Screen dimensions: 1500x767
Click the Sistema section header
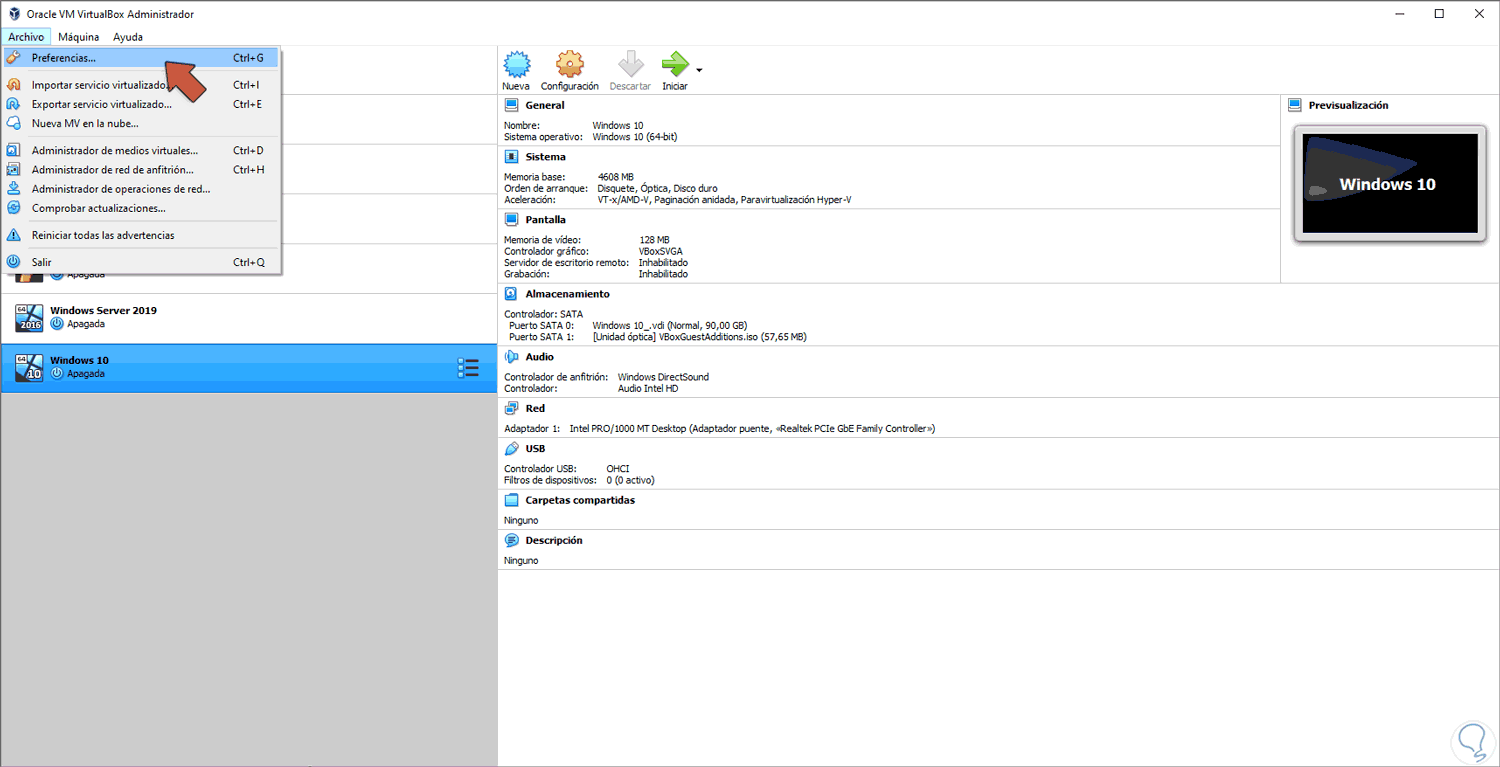pyautogui.click(x=546, y=157)
